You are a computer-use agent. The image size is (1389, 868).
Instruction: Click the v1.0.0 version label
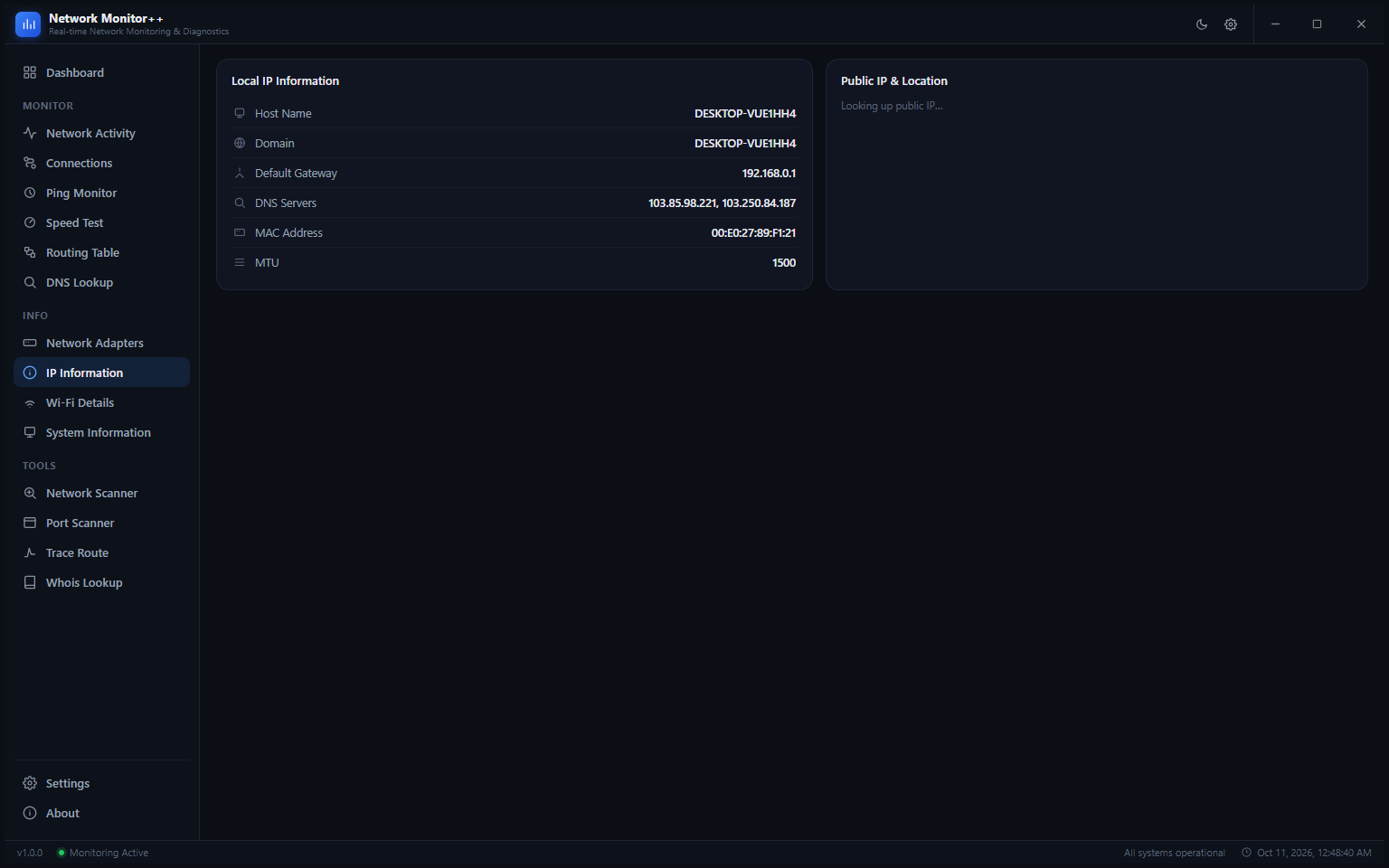30,853
